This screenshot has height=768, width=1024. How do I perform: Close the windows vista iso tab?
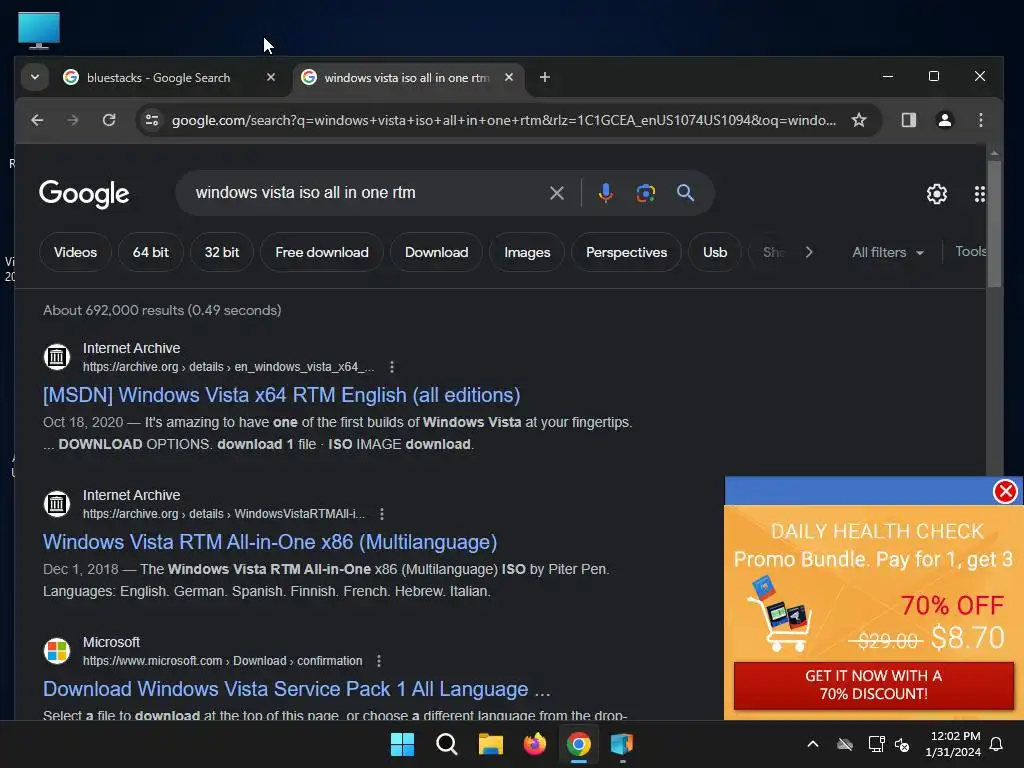pos(509,77)
